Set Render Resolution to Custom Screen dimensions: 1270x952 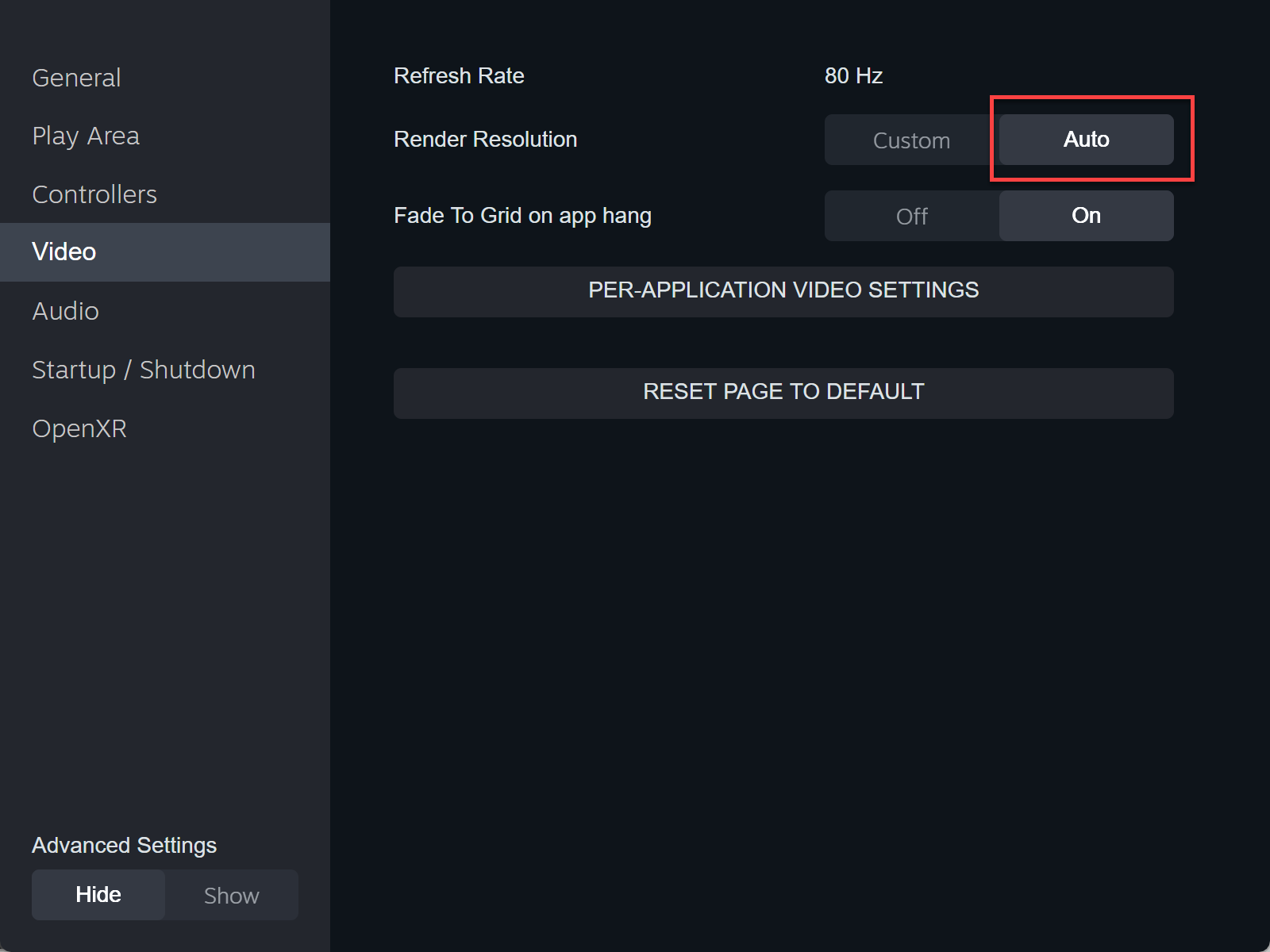[911, 140]
